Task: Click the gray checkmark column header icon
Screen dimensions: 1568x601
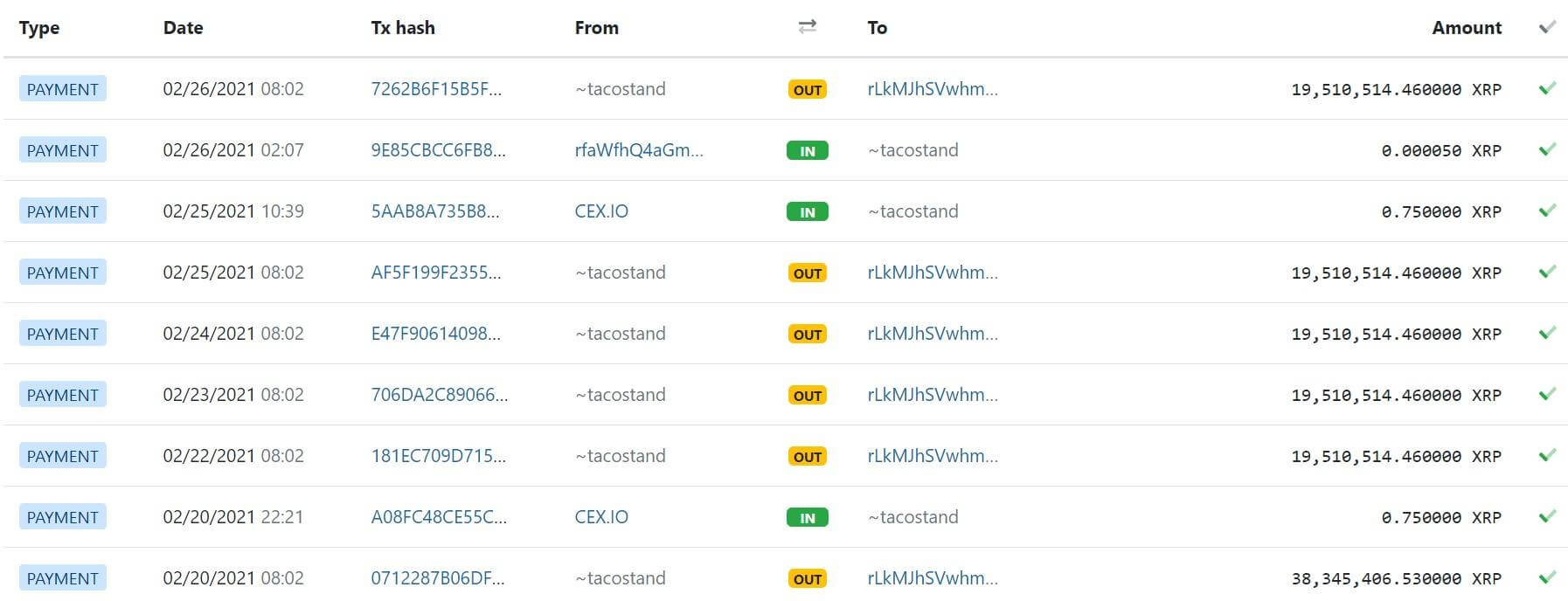Action: [1547, 27]
